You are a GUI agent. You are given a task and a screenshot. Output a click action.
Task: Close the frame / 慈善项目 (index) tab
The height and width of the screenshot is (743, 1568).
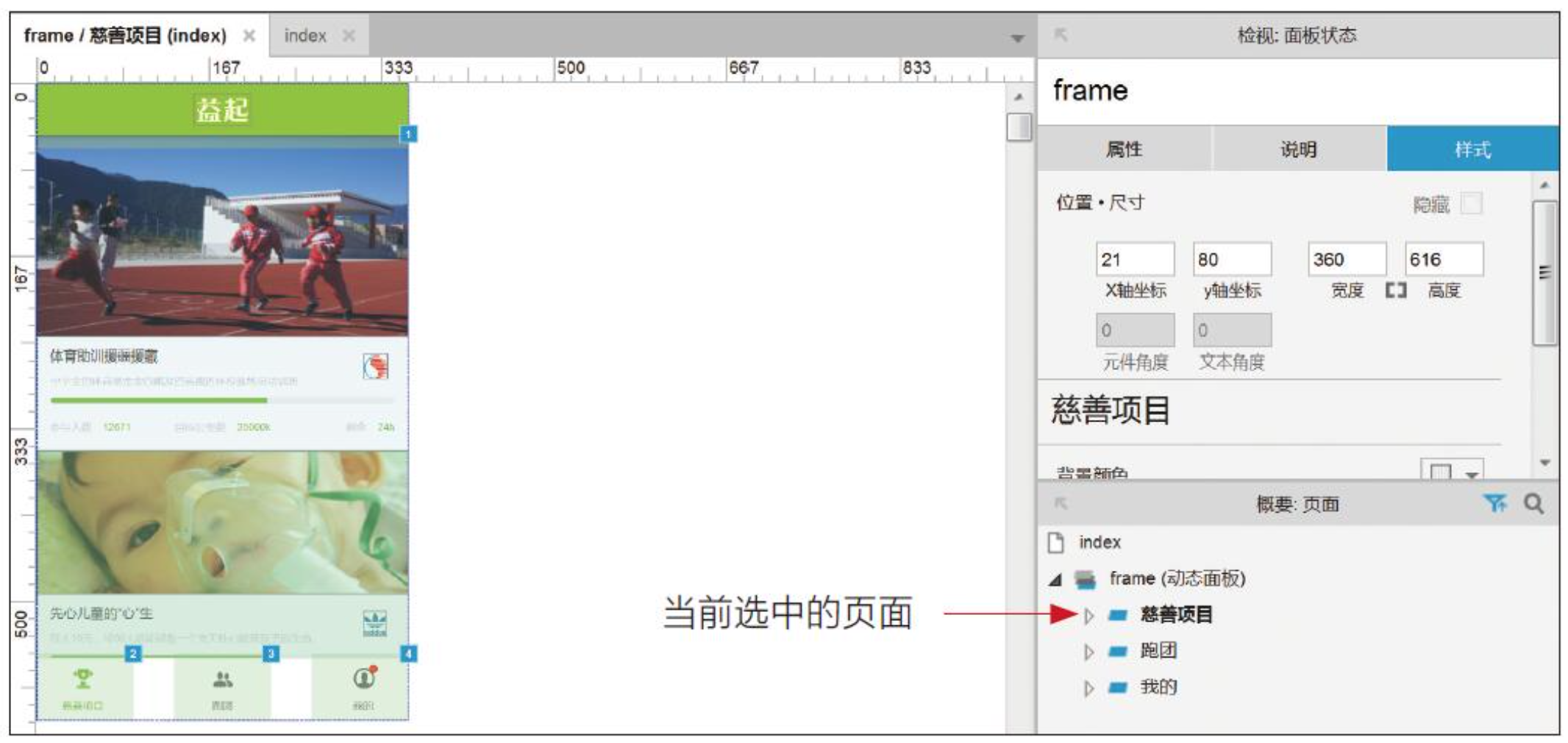[x=249, y=35]
